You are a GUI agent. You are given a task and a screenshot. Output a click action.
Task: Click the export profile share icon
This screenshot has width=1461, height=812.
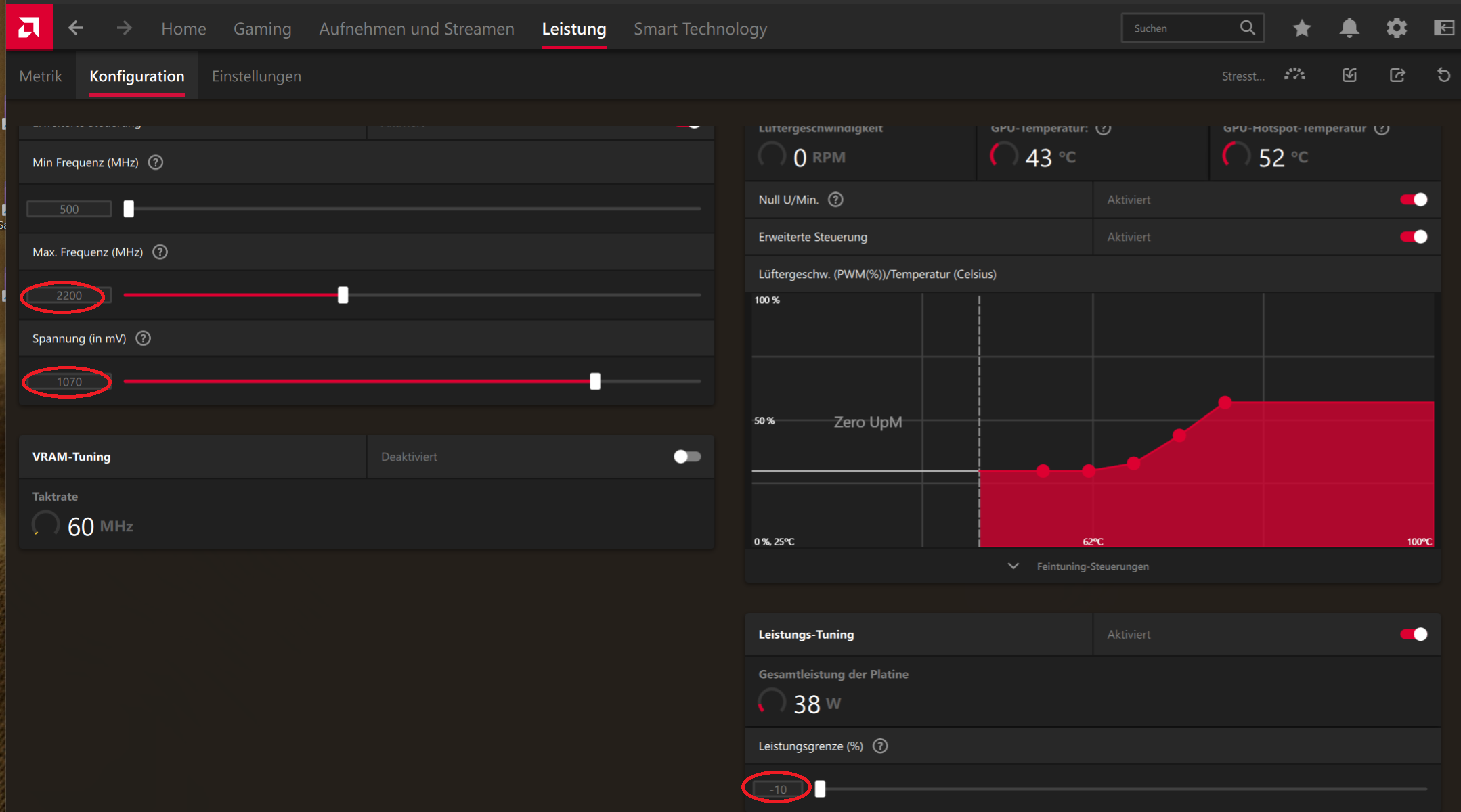(1397, 75)
